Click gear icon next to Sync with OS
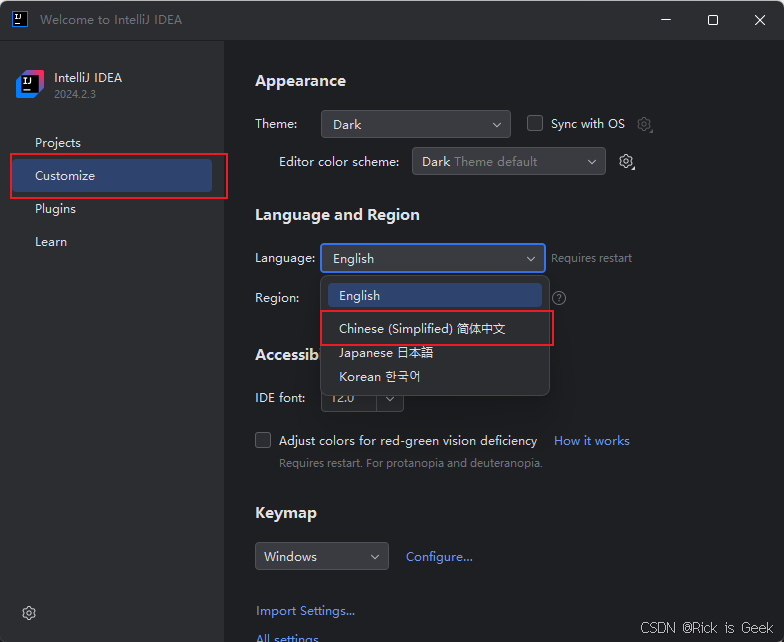784x642 pixels. [644, 124]
